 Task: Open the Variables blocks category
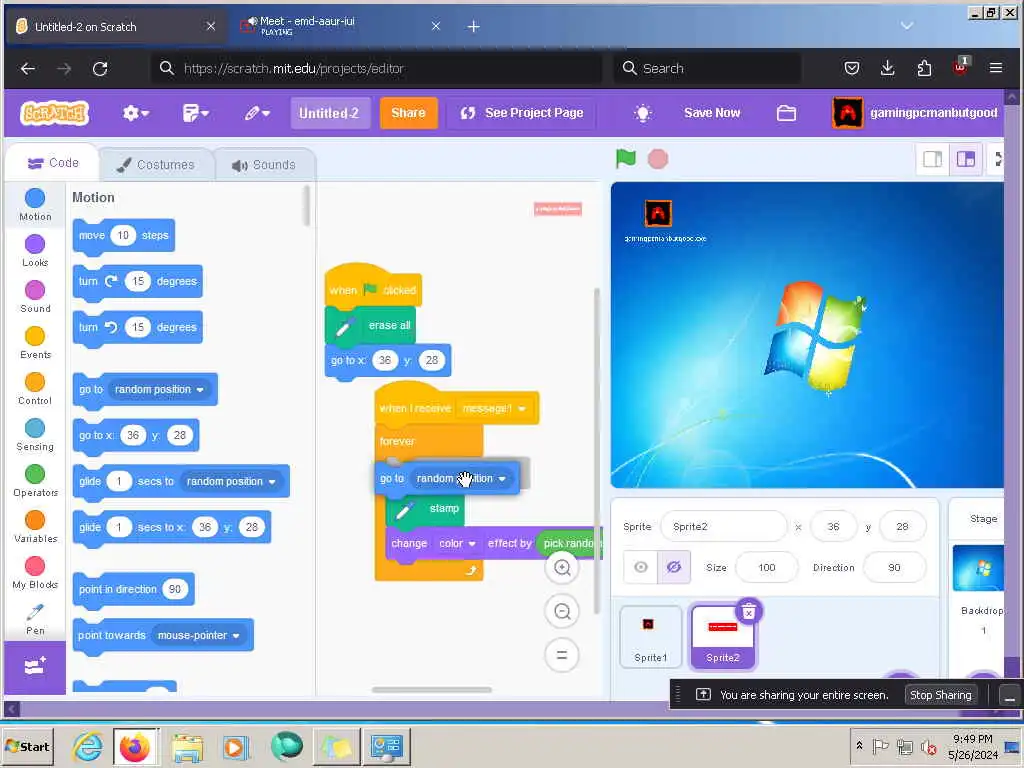[x=35, y=527]
